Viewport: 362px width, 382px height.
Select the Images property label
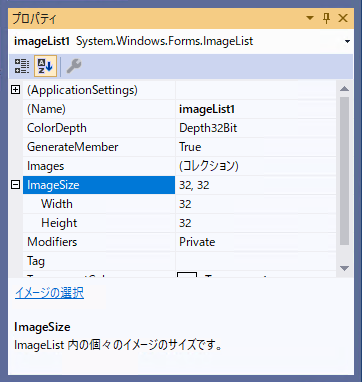(x=45, y=166)
